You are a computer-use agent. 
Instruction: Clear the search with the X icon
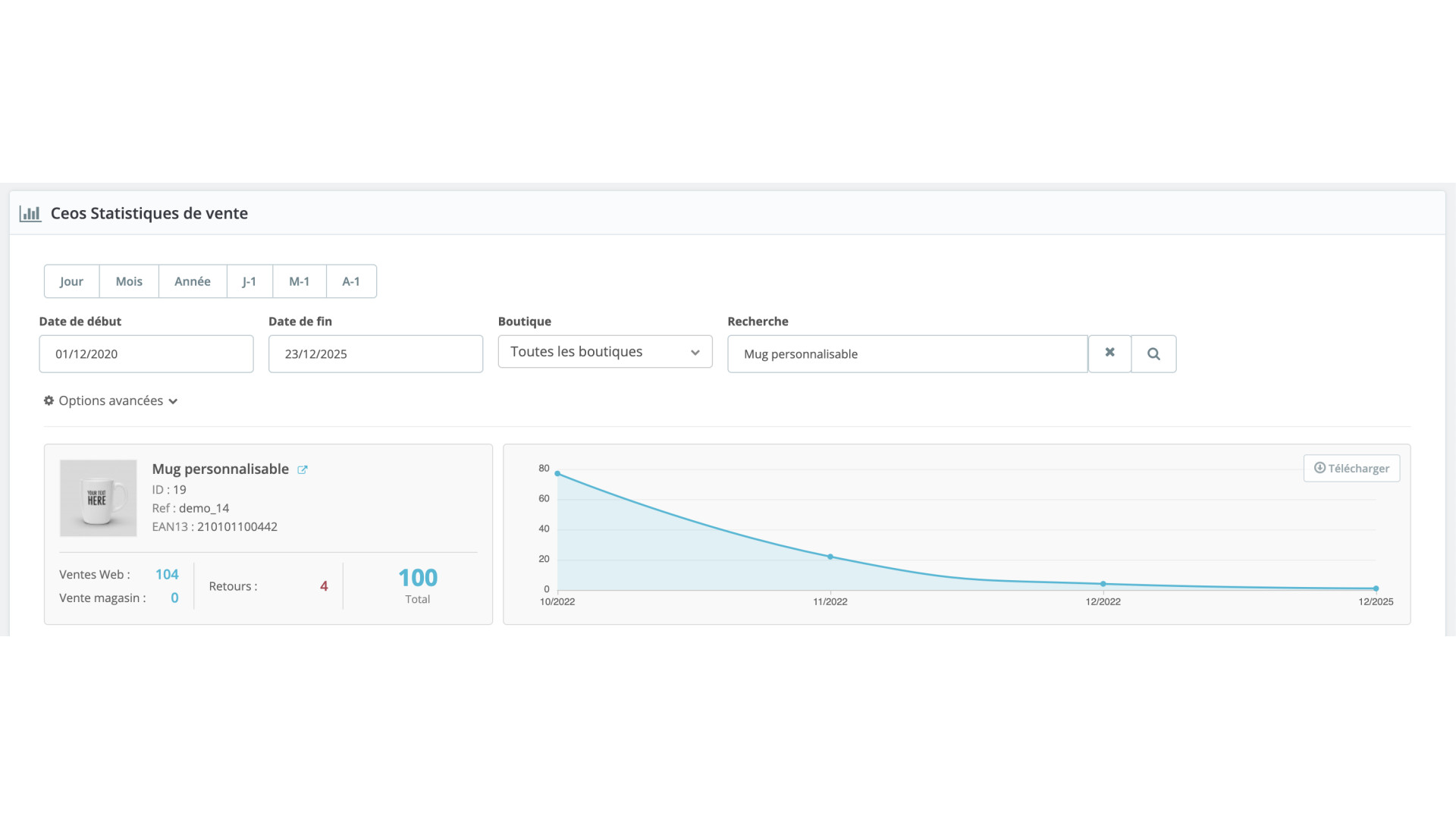(1109, 352)
